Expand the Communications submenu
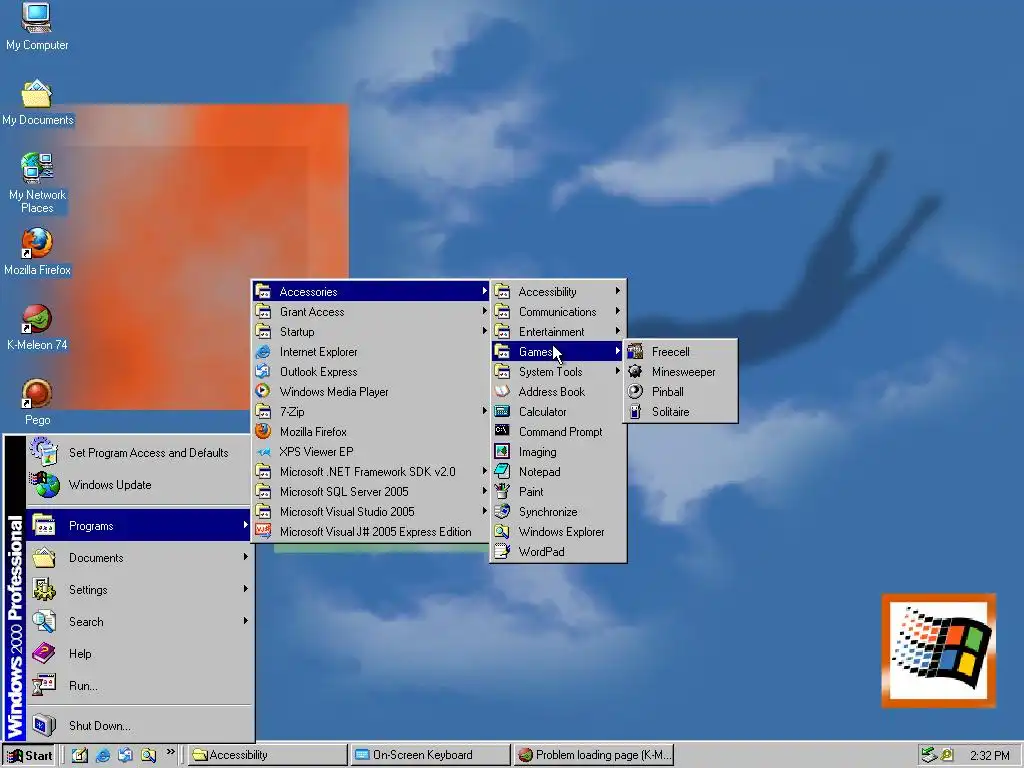Screen dimensions: 1024x768 [x=558, y=312]
